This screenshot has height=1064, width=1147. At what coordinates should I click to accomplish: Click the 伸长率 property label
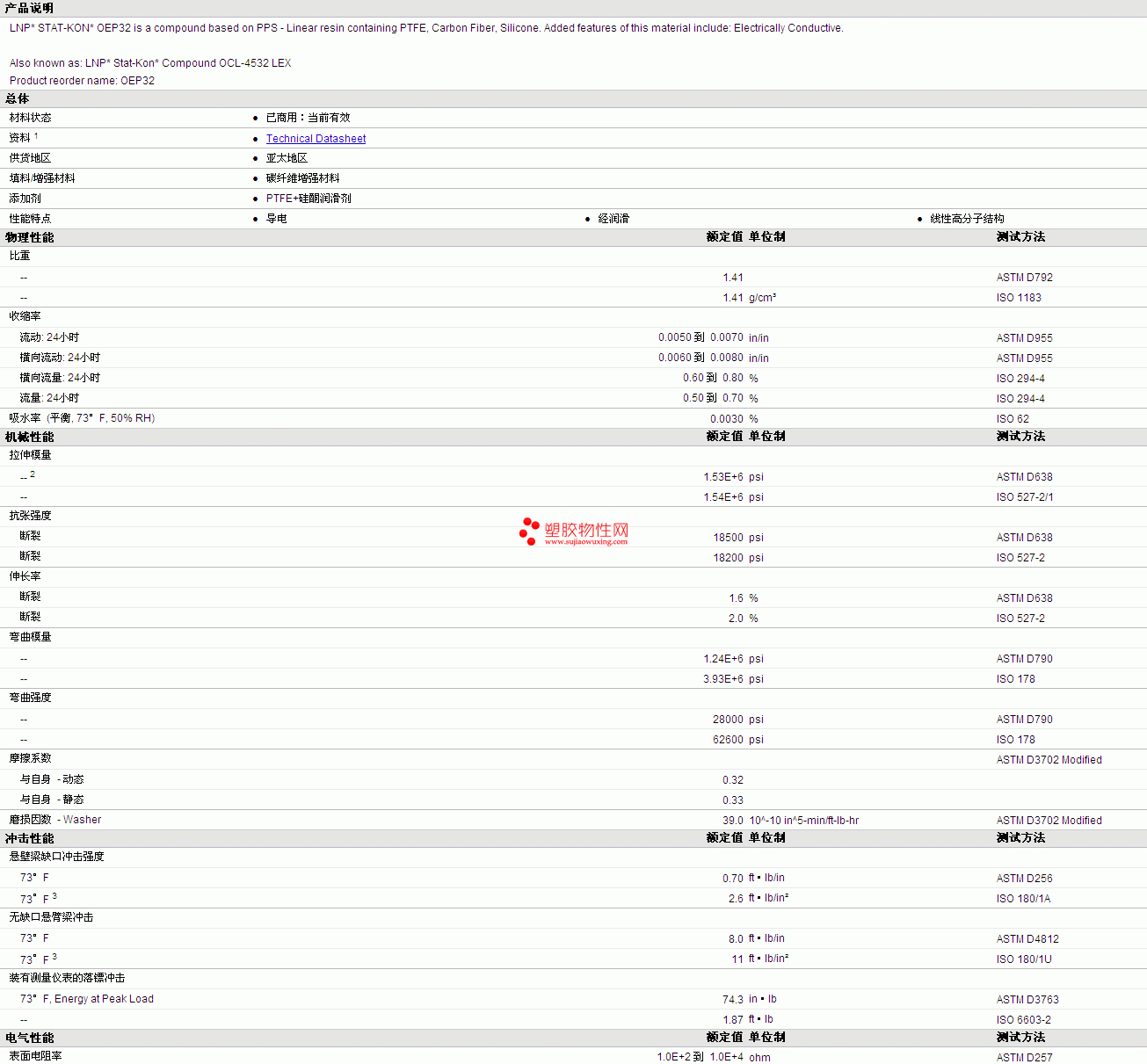(x=25, y=576)
